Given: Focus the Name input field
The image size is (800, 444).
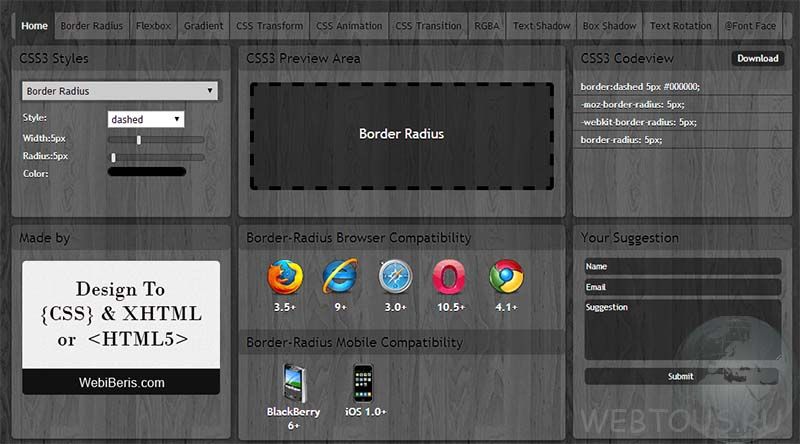Looking at the screenshot, I should click(683, 266).
